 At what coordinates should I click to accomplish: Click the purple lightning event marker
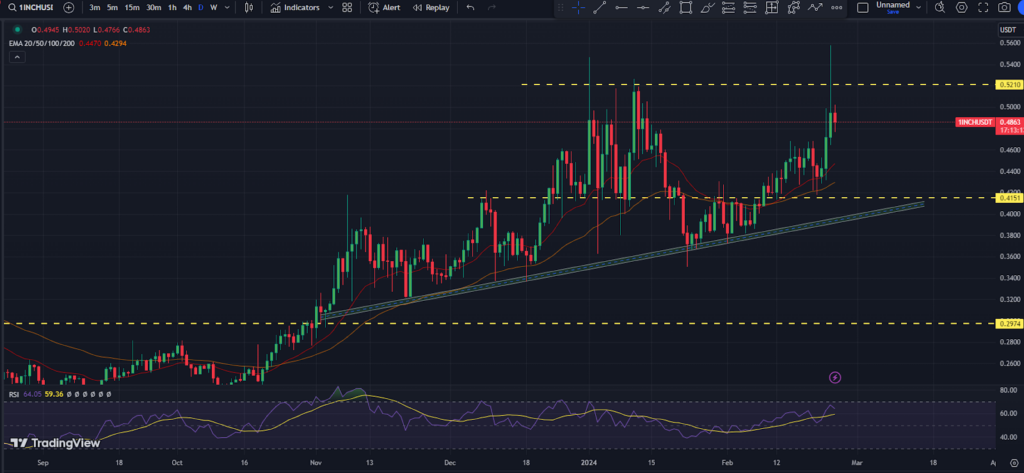tap(835, 377)
